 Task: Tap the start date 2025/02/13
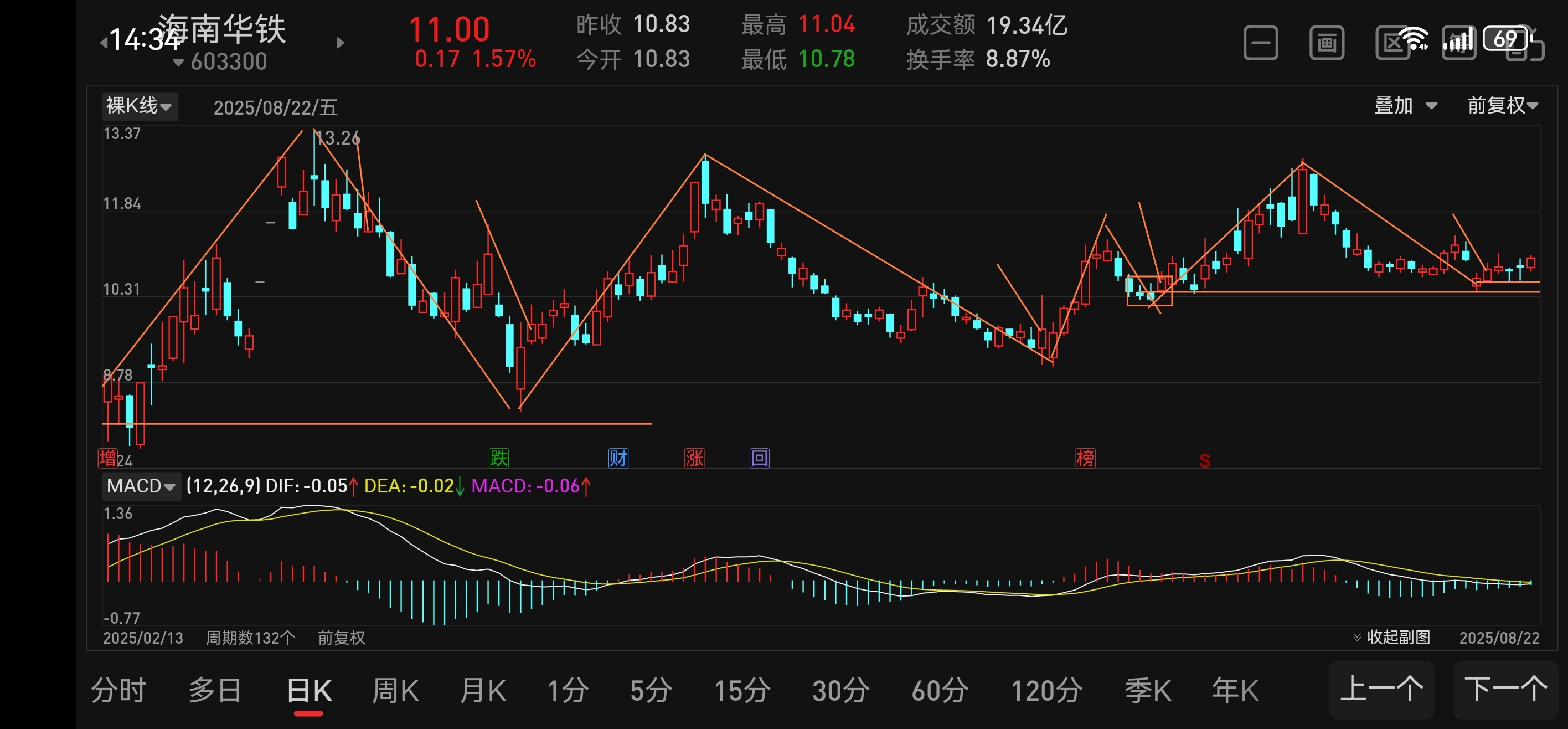pos(143,638)
